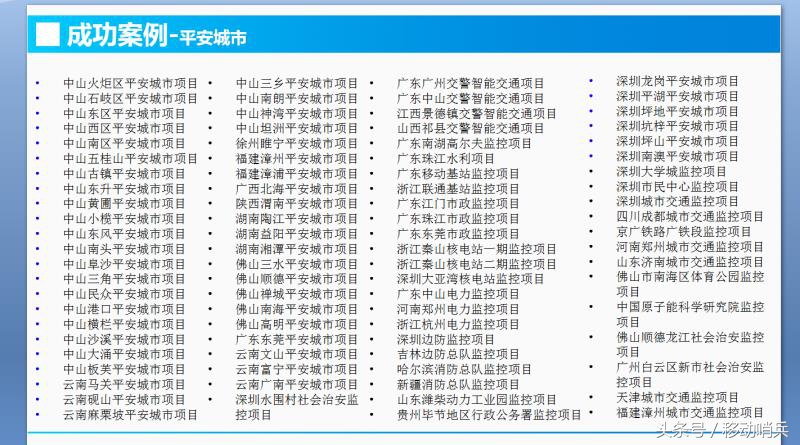This screenshot has width=800, height=445.
Task: Select 浙江秦山核电站一期监控项目
Action: pyautogui.click(x=477, y=249)
